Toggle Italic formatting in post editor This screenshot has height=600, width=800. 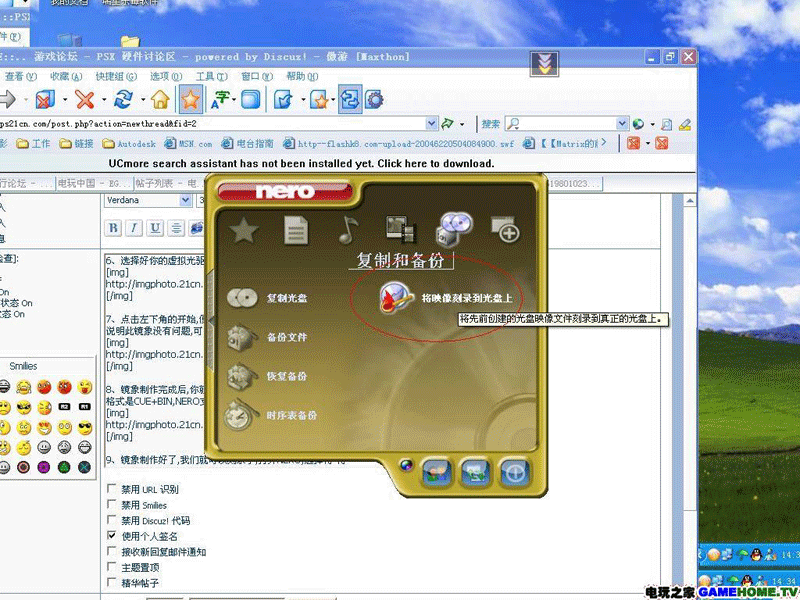click(134, 228)
